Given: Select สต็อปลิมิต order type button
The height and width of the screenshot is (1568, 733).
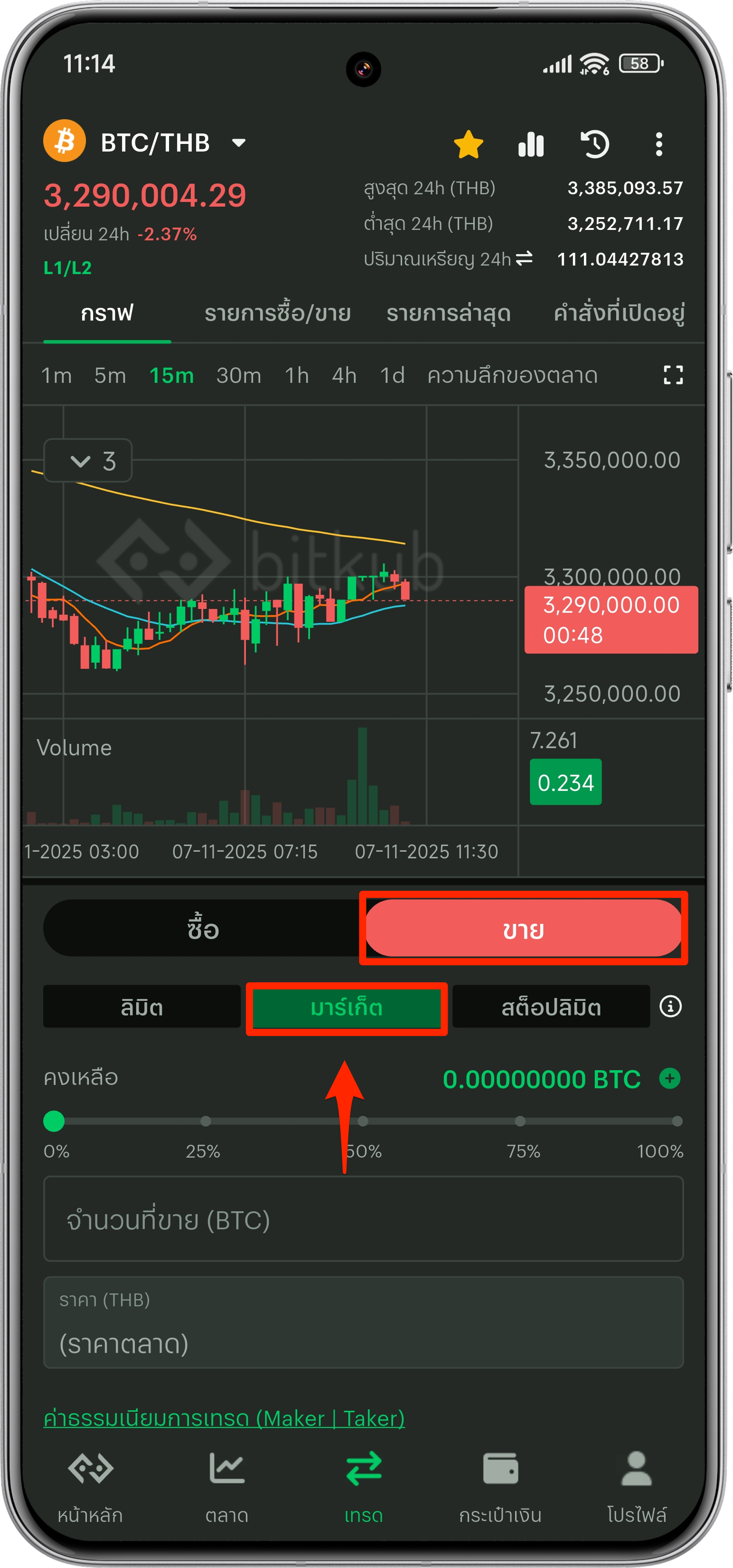Looking at the screenshot, I should [x=551, y=1007].
